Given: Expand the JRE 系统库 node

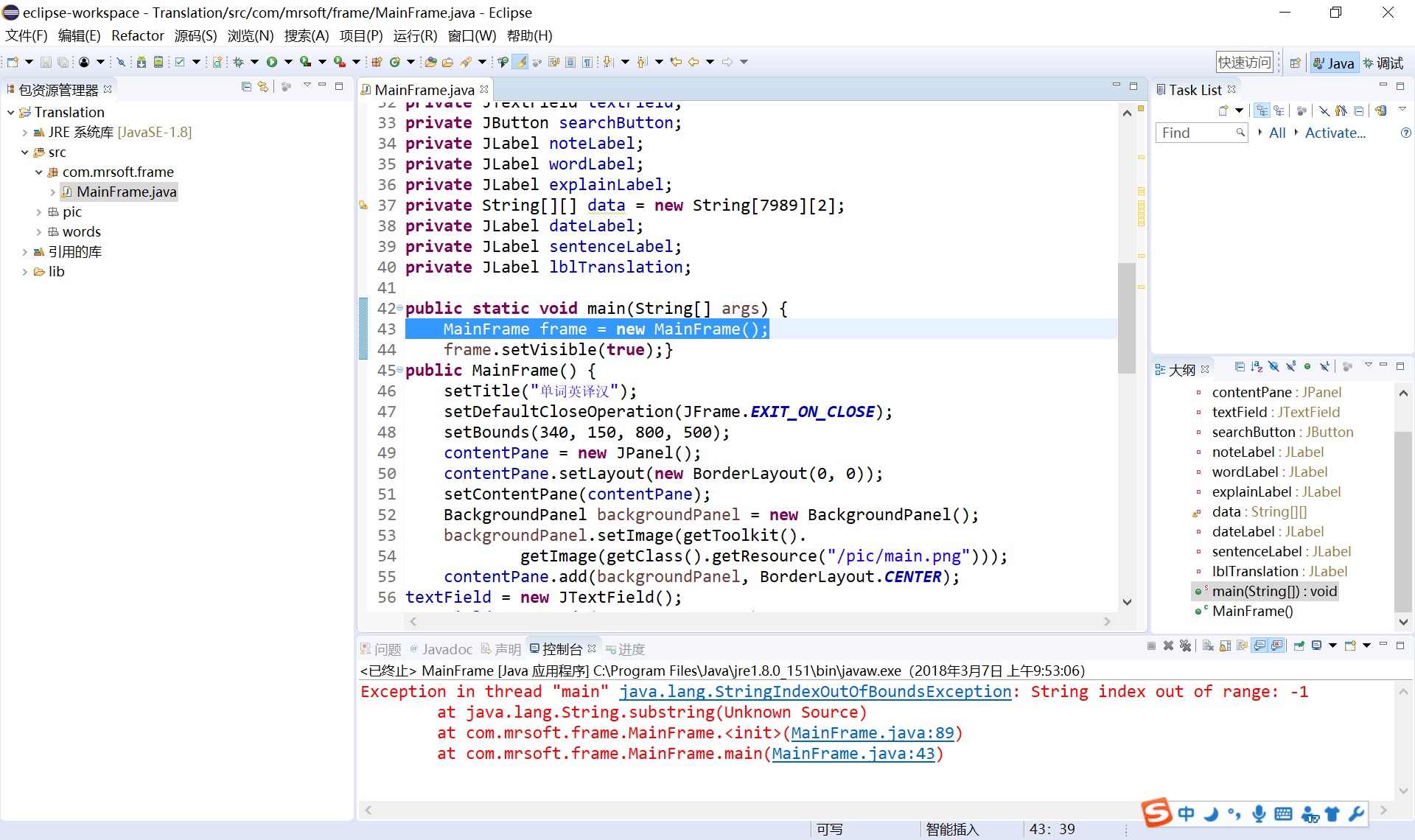Looking at the screenshot, I should coord(24,133).
